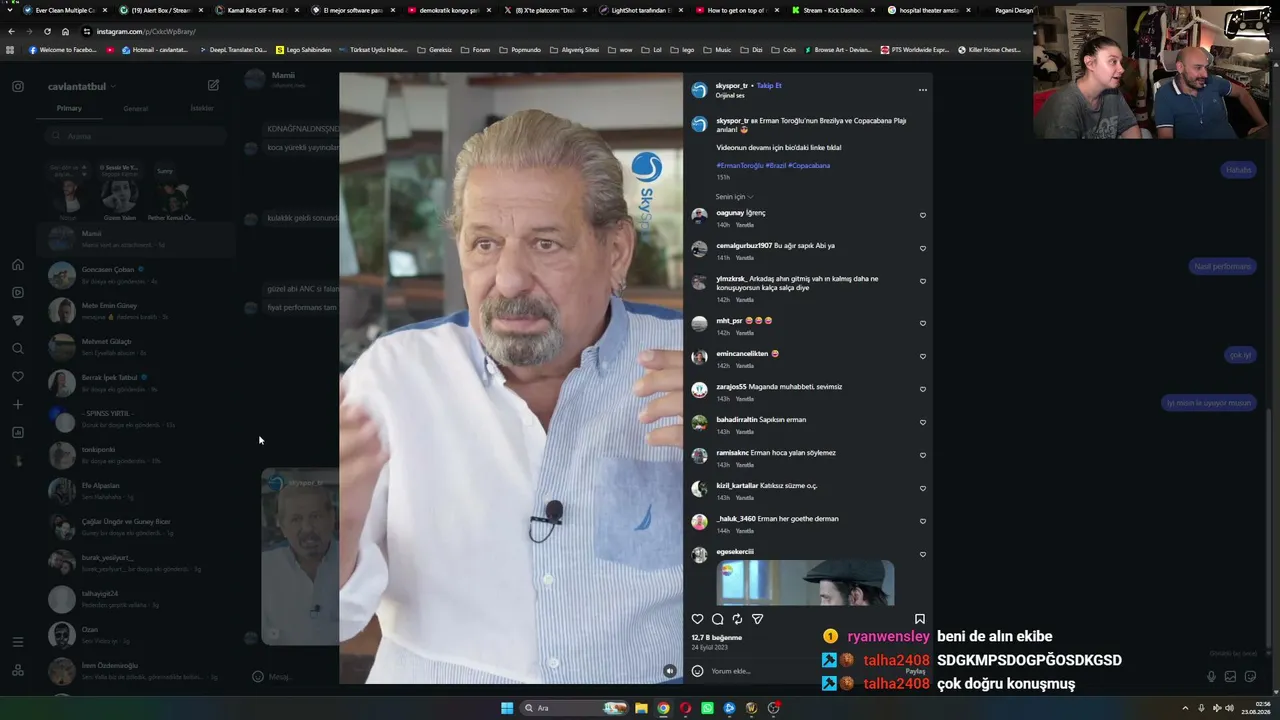
Task: Go to Instagram Home in the sidebar
Action: coord(18,265)
